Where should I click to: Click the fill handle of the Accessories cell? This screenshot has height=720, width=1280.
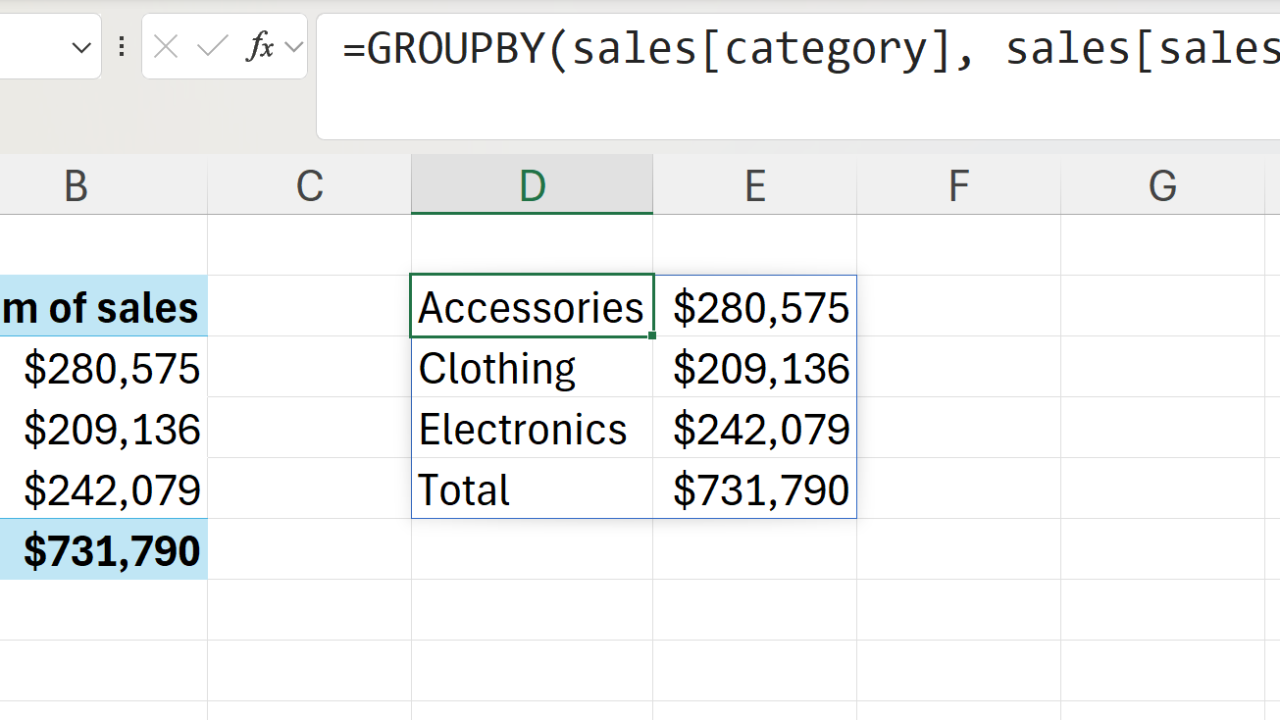[652, 336]
